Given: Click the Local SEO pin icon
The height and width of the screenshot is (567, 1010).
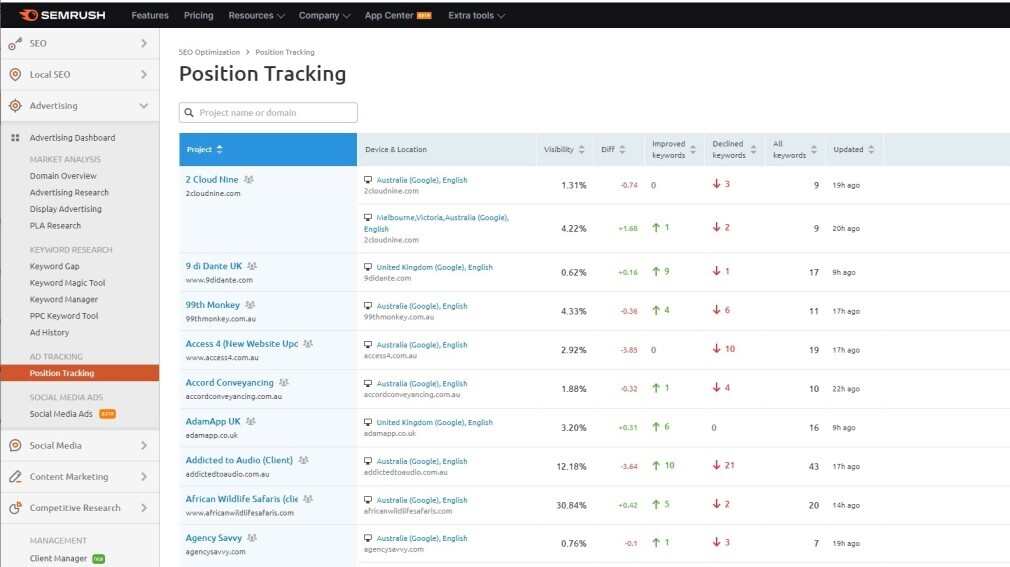Looking at the screenshot, I should (x=15, y=75).
